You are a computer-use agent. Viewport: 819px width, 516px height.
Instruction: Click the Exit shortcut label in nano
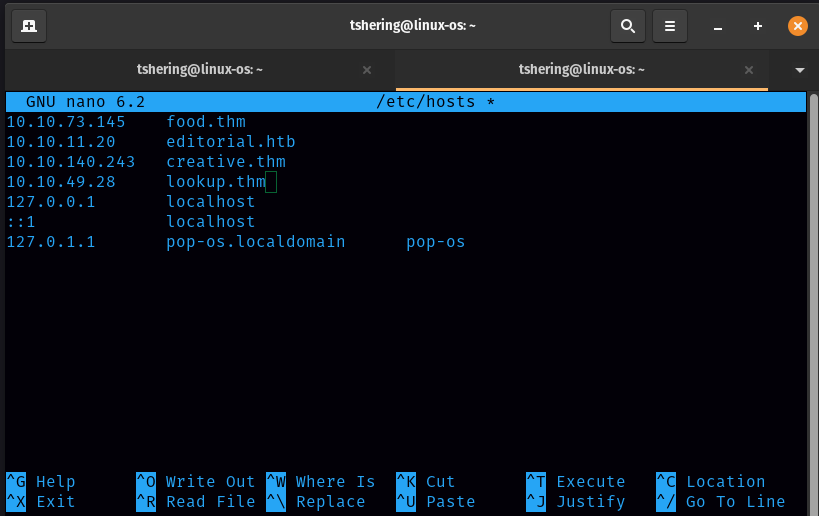55,502
